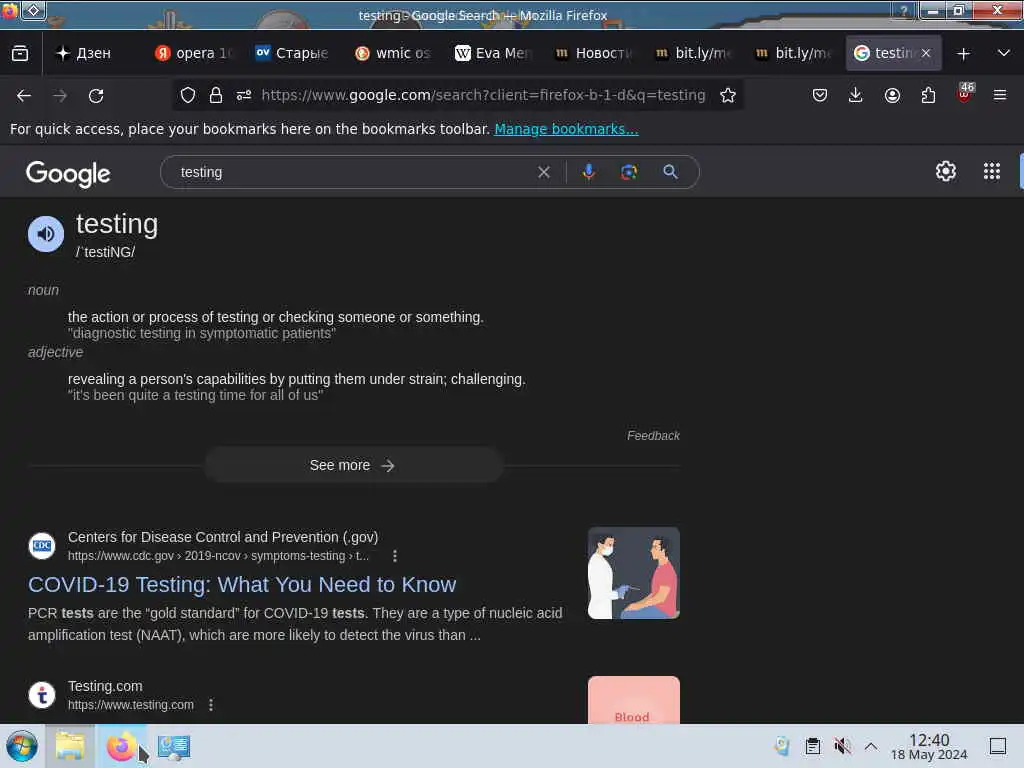View site security padlock info
The width and height of the screenshot is (1024, 768).
(216, 95)
